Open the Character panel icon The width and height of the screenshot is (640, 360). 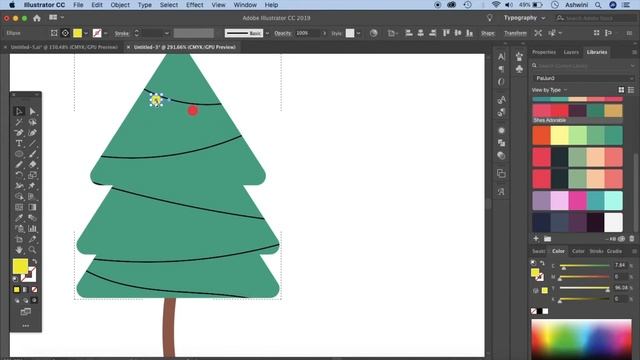click(501, 57)
